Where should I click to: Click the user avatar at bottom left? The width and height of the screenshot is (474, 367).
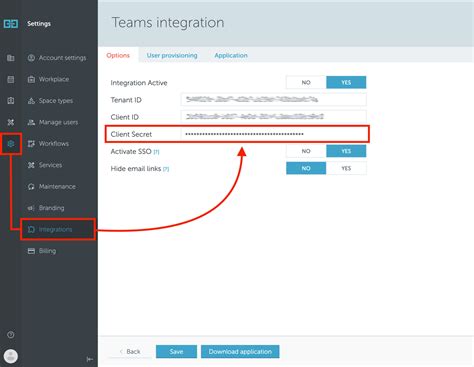(x=11, y=356)
